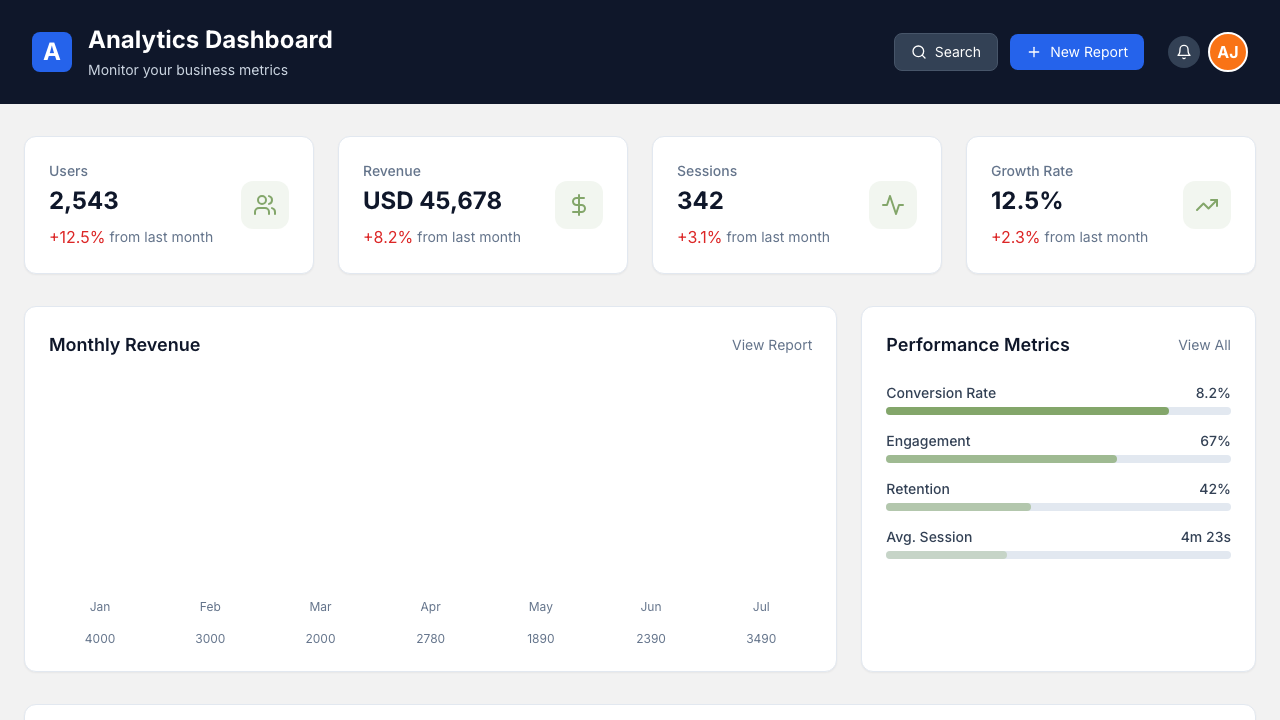The height and width of the screenshot is (720, 1280).
Task: Click the Retention label
Action: pyautogui.click(x=918, y=489)
